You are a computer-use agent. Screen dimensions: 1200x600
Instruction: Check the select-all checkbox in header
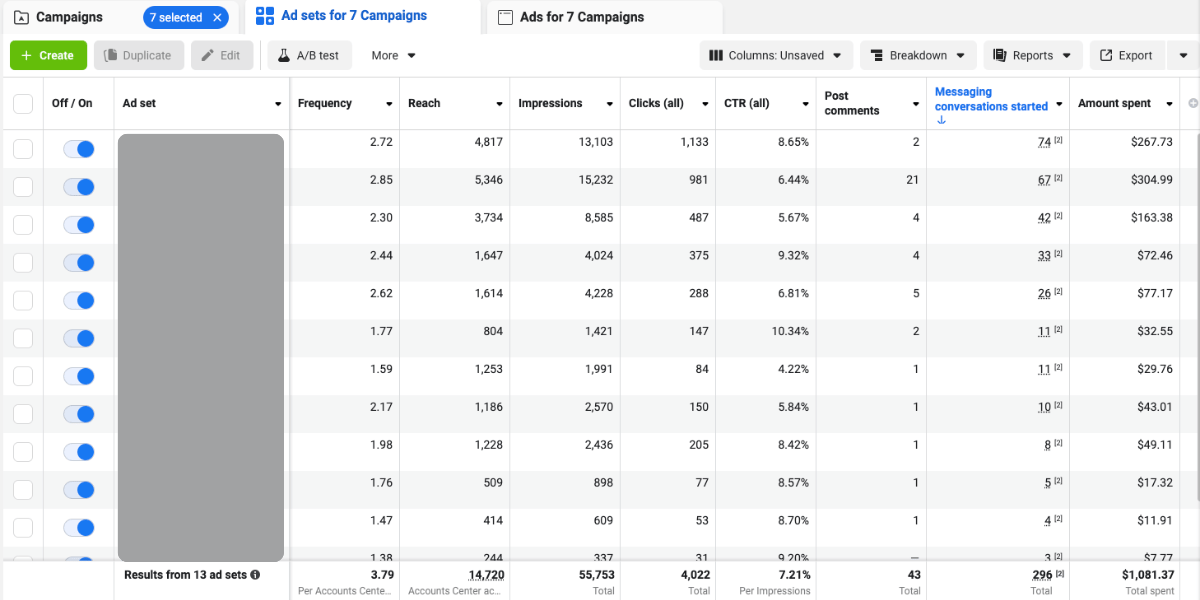point(23,103)
